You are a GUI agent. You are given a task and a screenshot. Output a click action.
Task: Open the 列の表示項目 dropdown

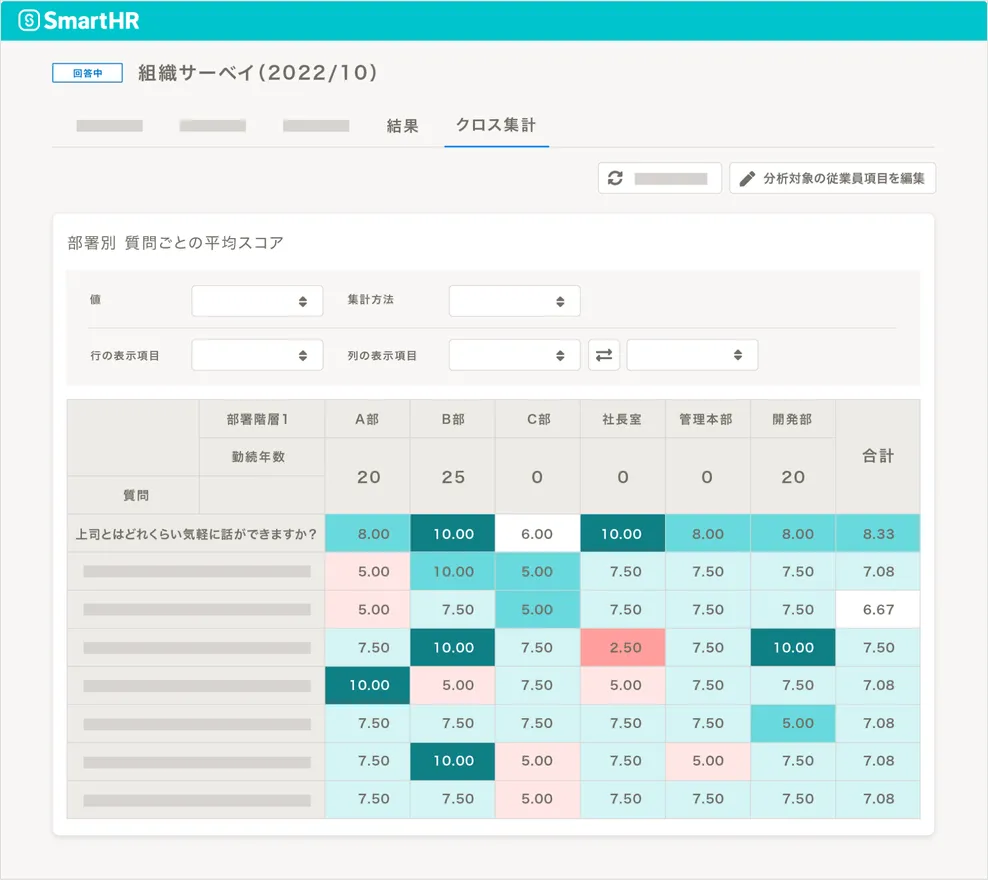click(514, 354)
